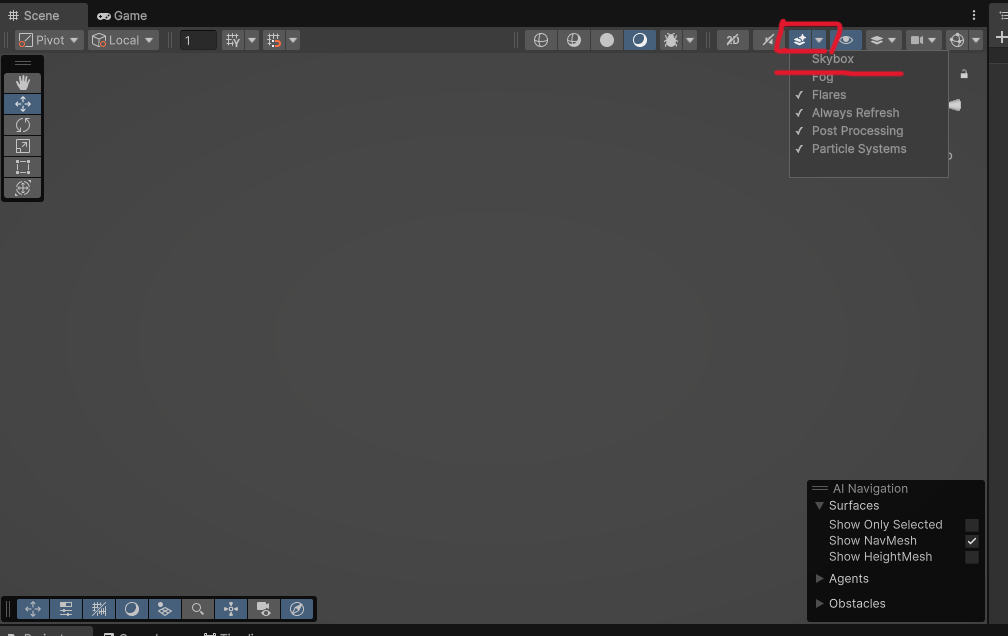Select the Rect transform tool
The height and width of the screenshot is (636, 1008).
[23, 167]
